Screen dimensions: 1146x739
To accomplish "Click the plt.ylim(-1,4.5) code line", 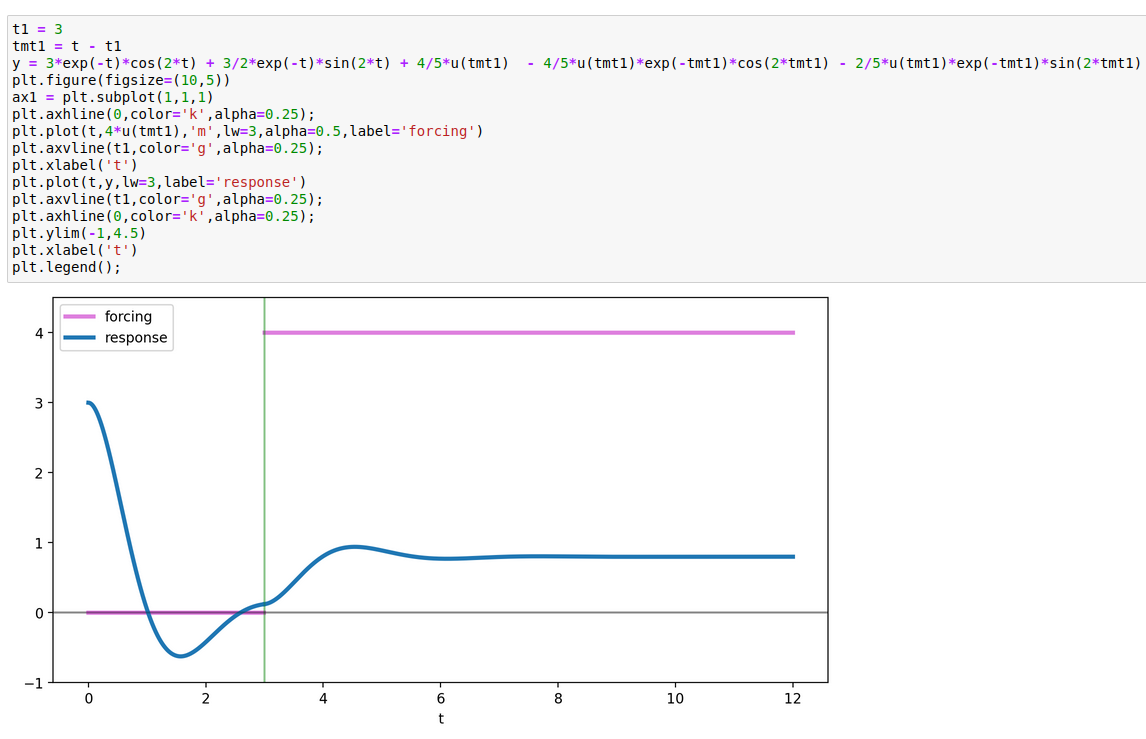I will pos(79,233).
